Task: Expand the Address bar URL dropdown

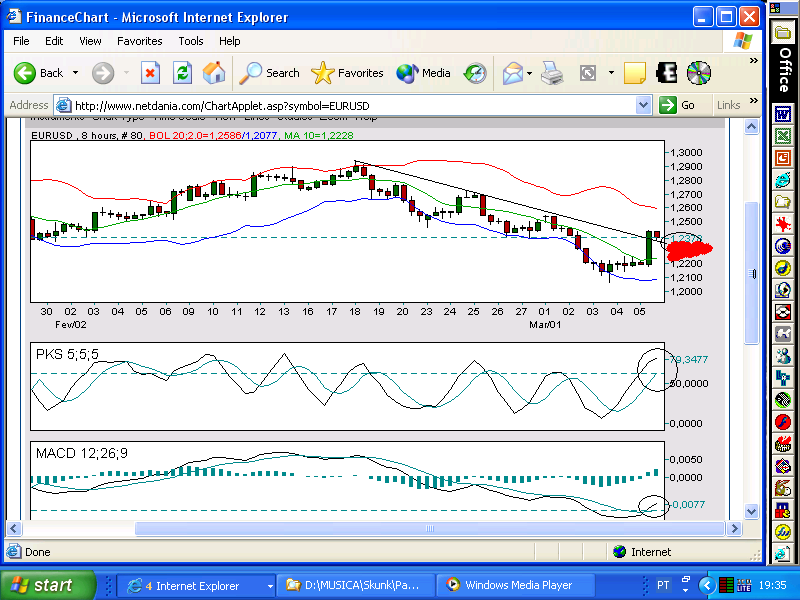Action: click(x=643, y=106)
